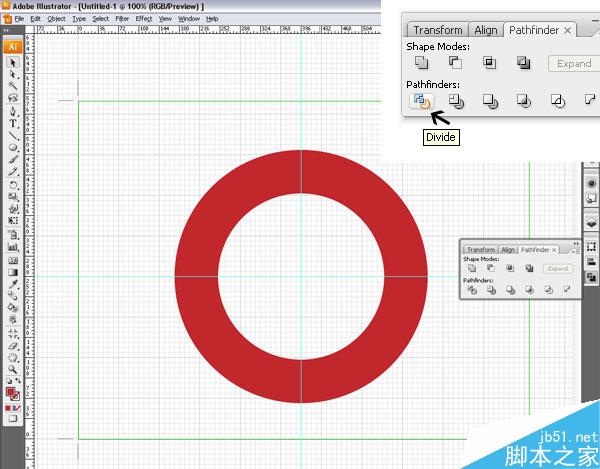
Task: Select the Zoom magnifier tool
Action: point(13,370)
